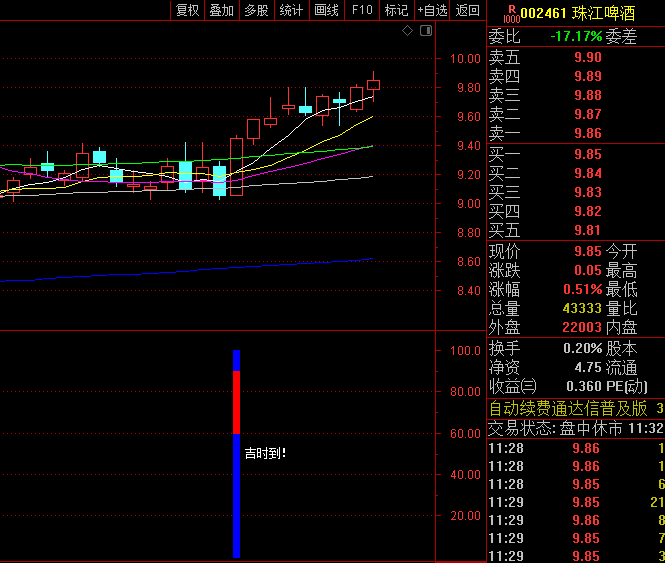Select 买二 price 9.84
Screen dimensions: 665x563
pos(588,173)
